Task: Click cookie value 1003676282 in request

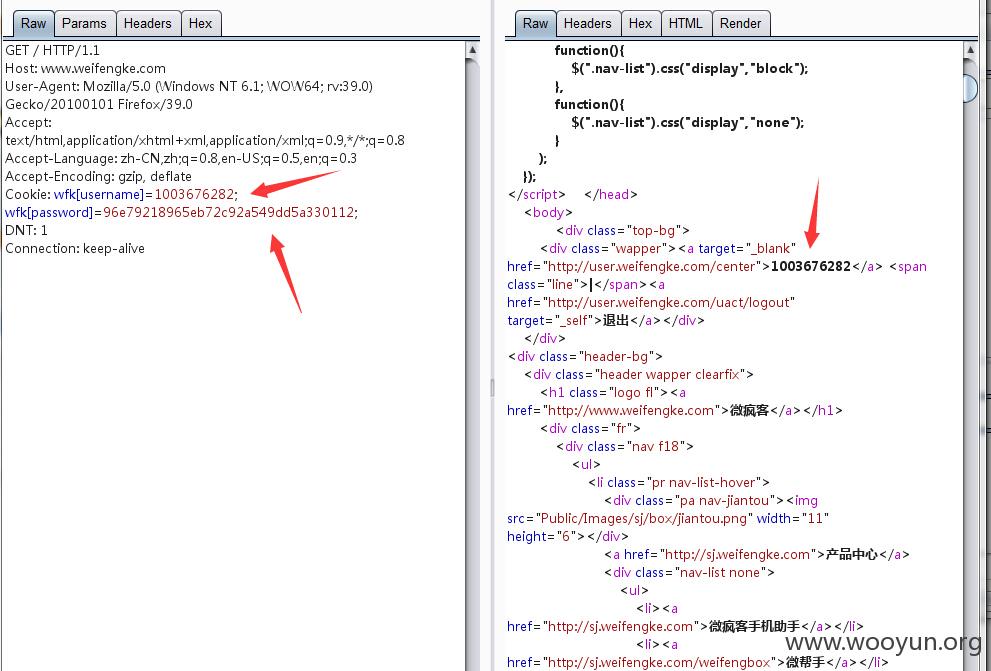Action: (x=194, y=195)
